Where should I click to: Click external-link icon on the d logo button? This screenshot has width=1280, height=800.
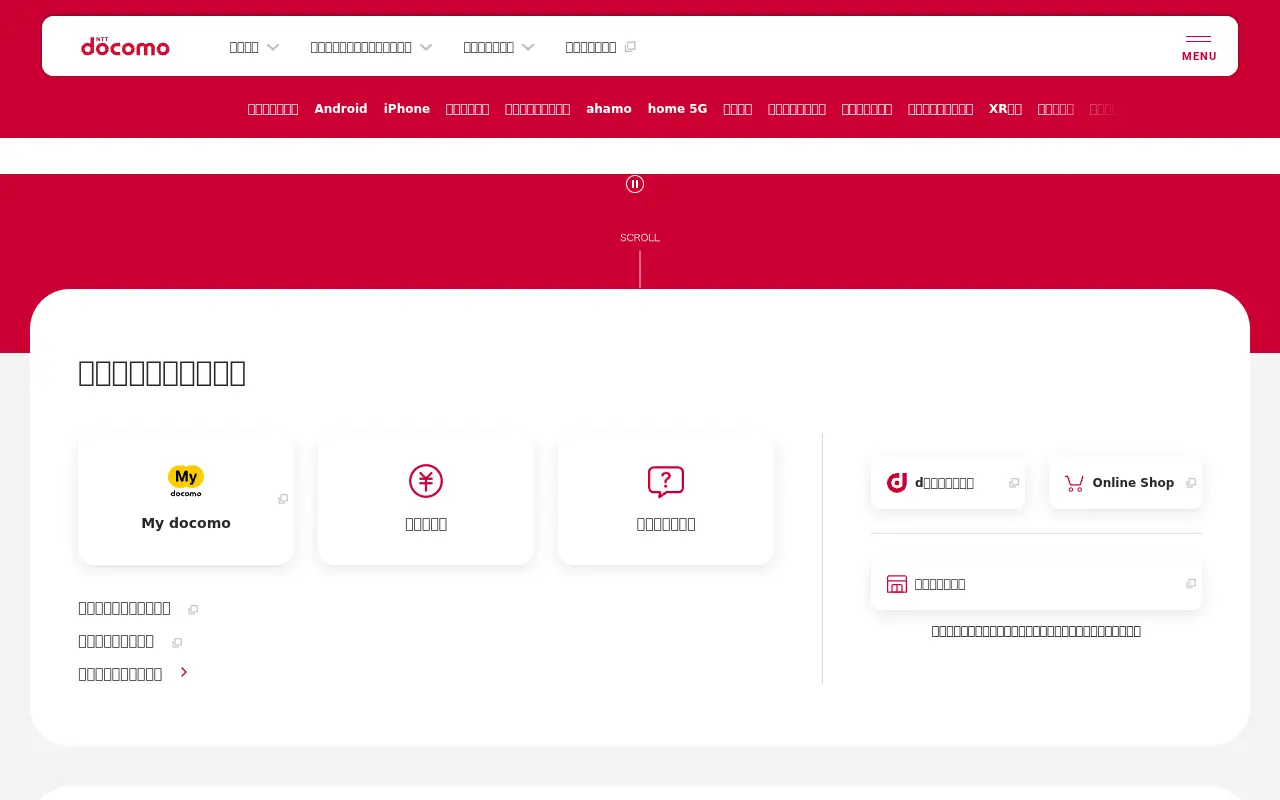pos(1014,483)
